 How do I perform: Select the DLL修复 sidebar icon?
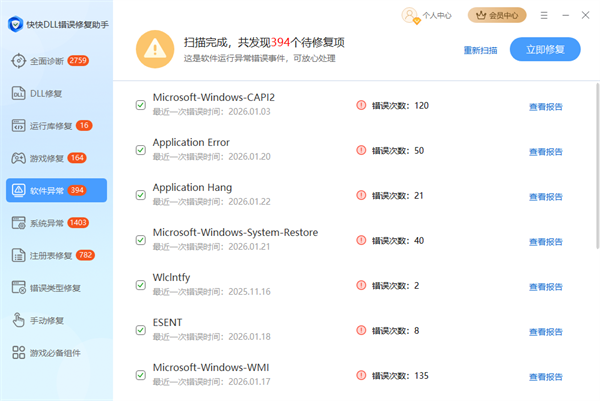tap(19, 93)
